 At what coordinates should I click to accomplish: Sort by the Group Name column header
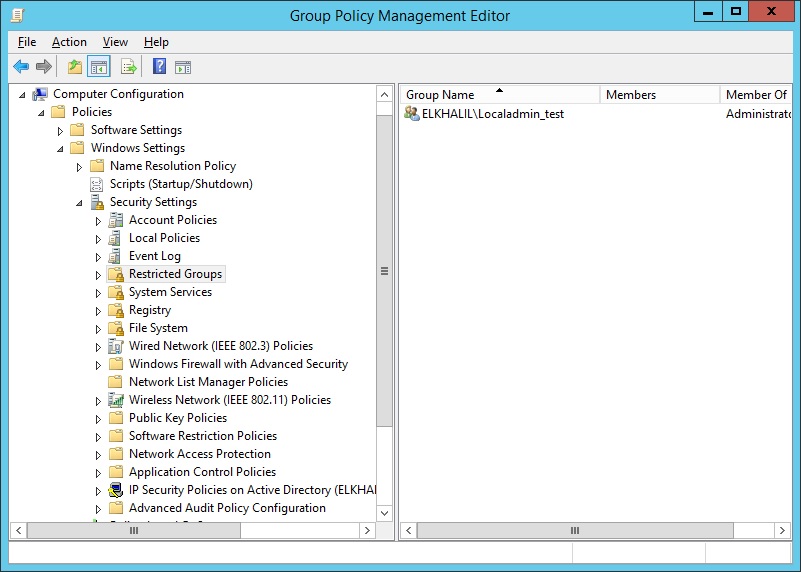pyautogui.click(x=500, y=94)
